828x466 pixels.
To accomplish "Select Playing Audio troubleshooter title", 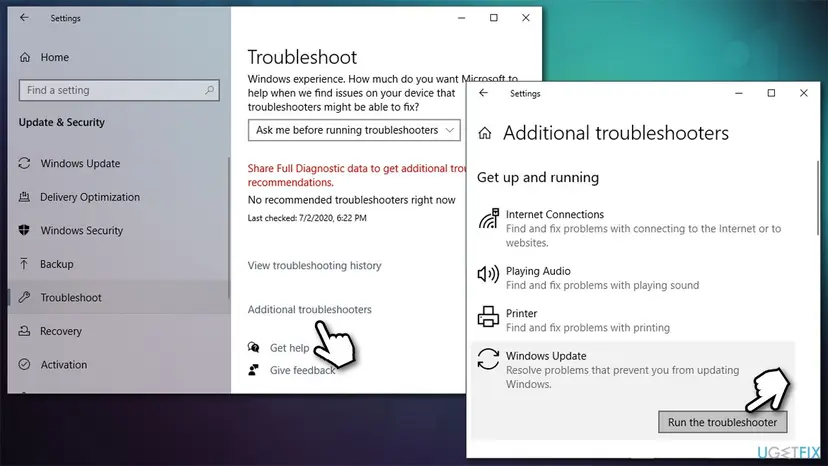I will click(x=538, y=271).
